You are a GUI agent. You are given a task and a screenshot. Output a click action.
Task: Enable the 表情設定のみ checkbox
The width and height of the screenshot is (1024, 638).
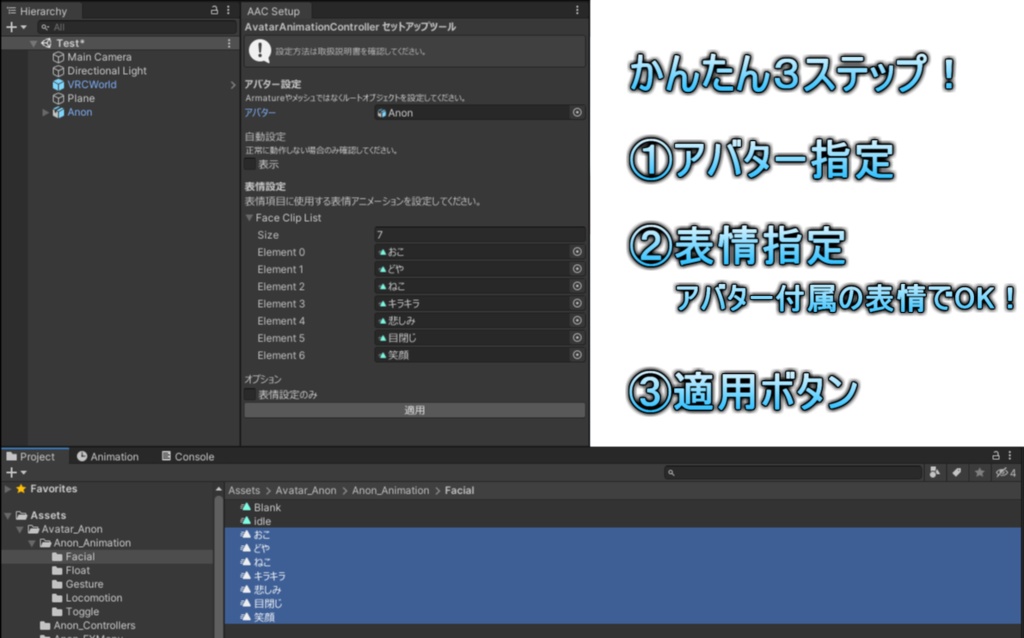(x=250, y=393)
